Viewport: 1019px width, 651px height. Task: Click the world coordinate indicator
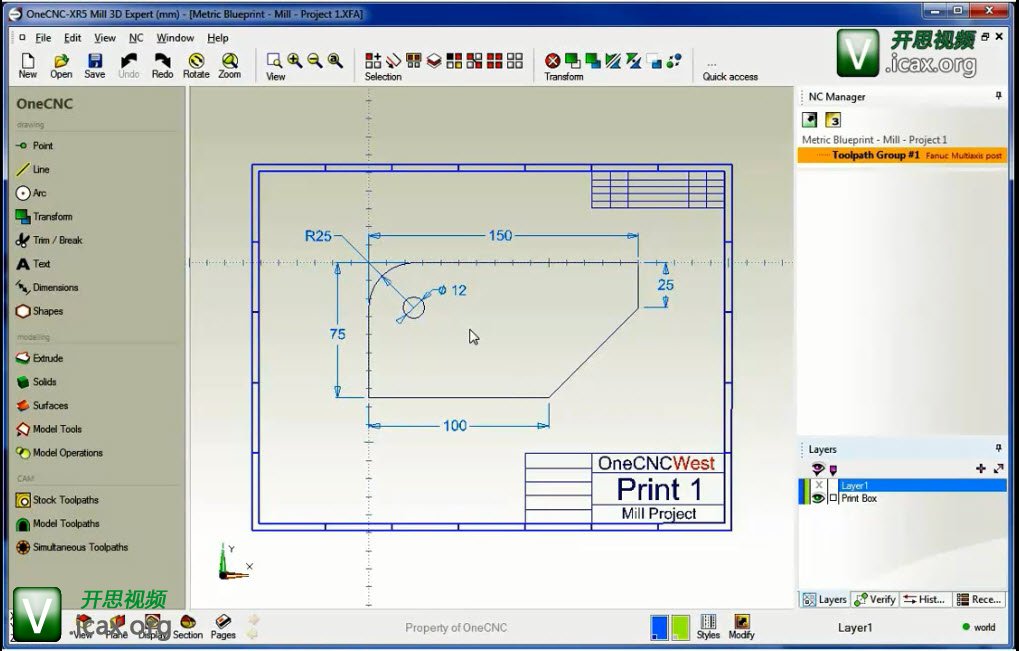pos(979,627)
